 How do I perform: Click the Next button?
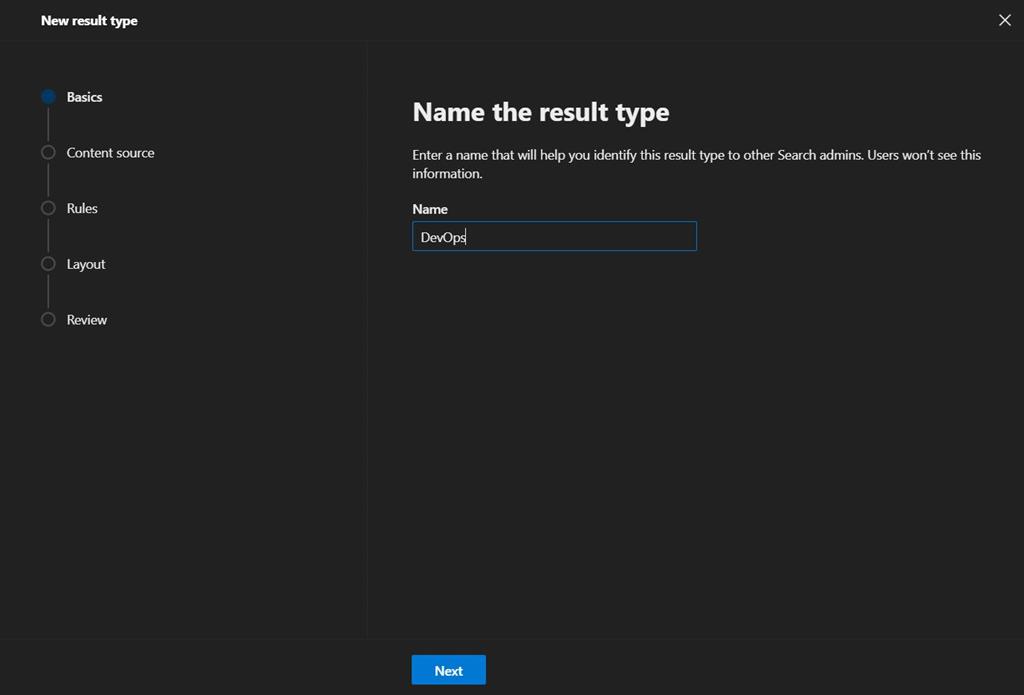click(x=448, y=669)
